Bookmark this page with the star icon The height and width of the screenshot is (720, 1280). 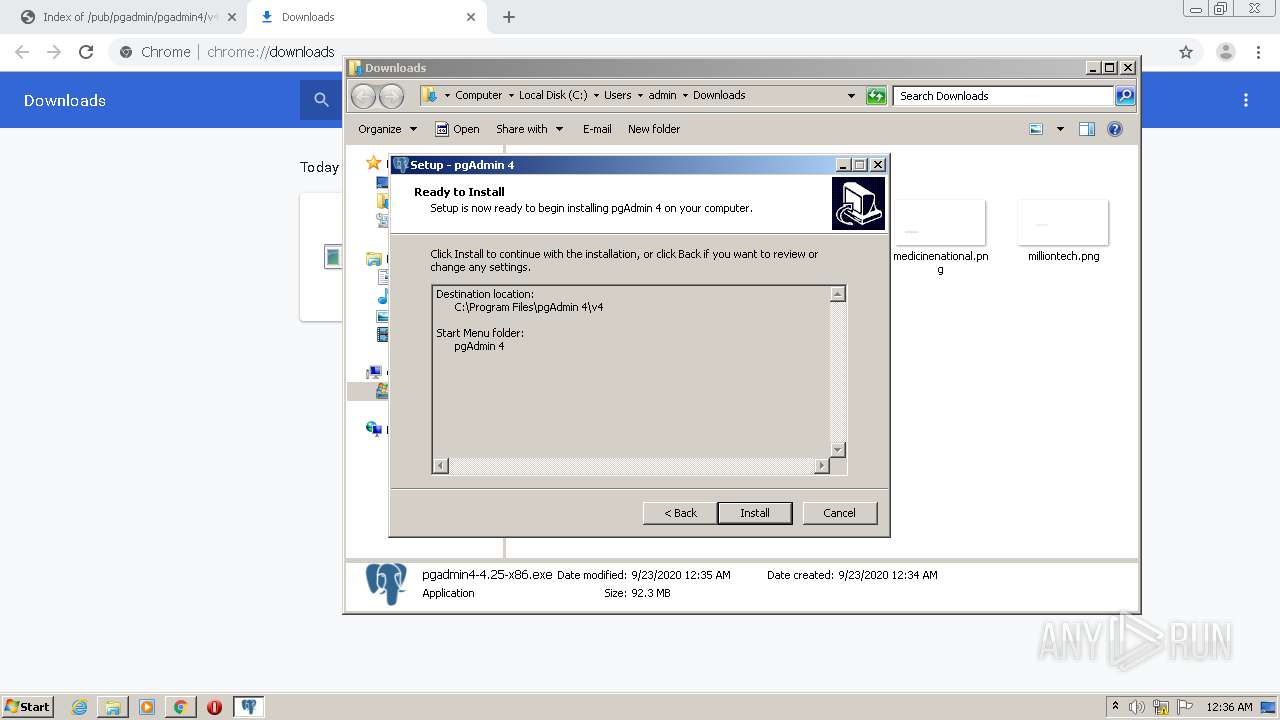pyautogui.click(x=1186, y=52)
